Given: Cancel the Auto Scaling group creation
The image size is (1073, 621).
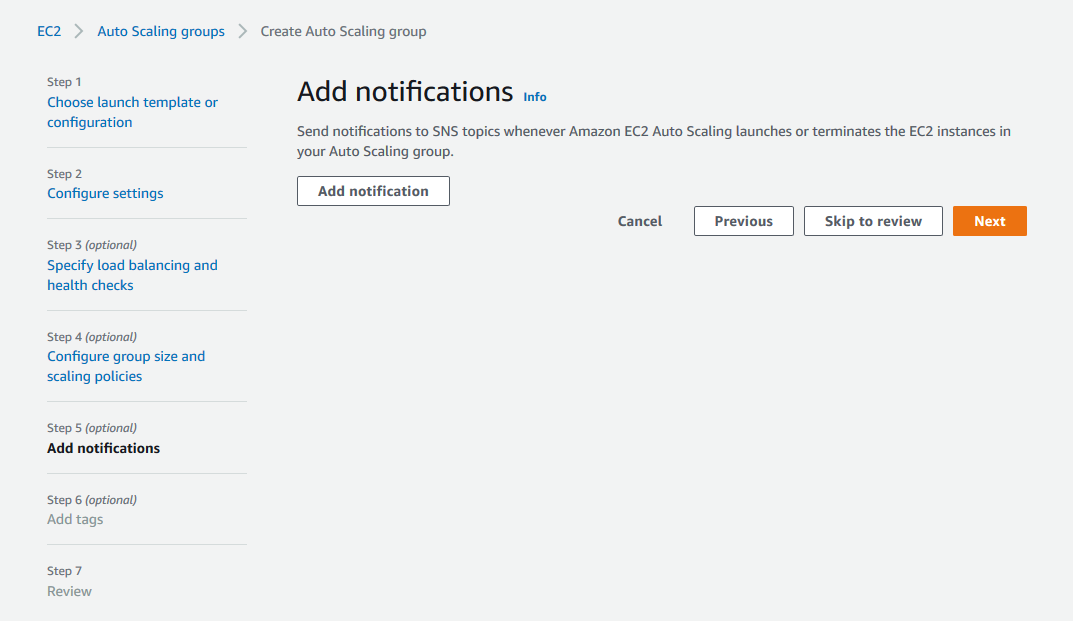Looking at the screenshot, I should (640, 221).
